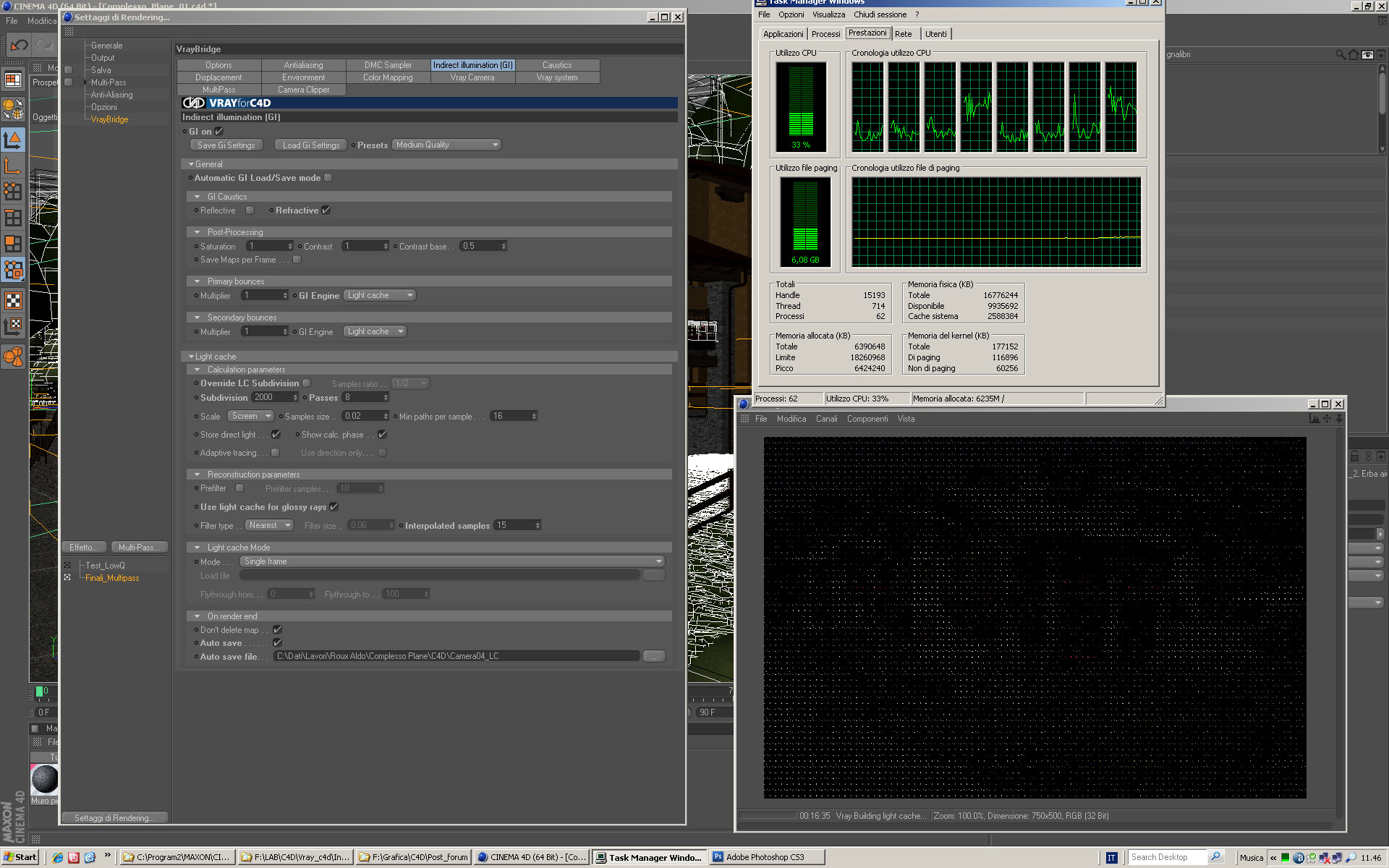Screen dimensions: 1389x868
Task: Choose the Edges mode icon
Action: pos(13,217)
